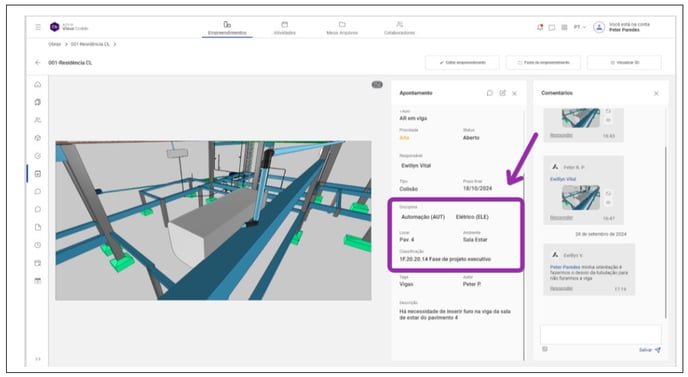Viewport: 688px width, 377px height.
Task: Click Salvar to send the comment
Action: 649,350
